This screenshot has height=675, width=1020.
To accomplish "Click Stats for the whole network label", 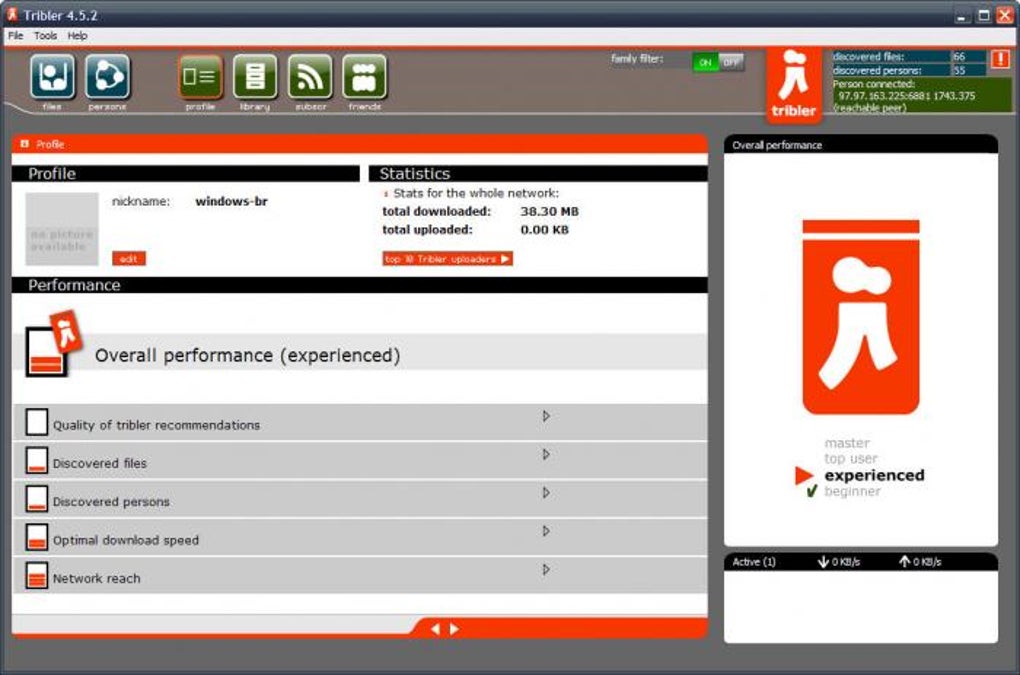I will [x=476, y=193].
